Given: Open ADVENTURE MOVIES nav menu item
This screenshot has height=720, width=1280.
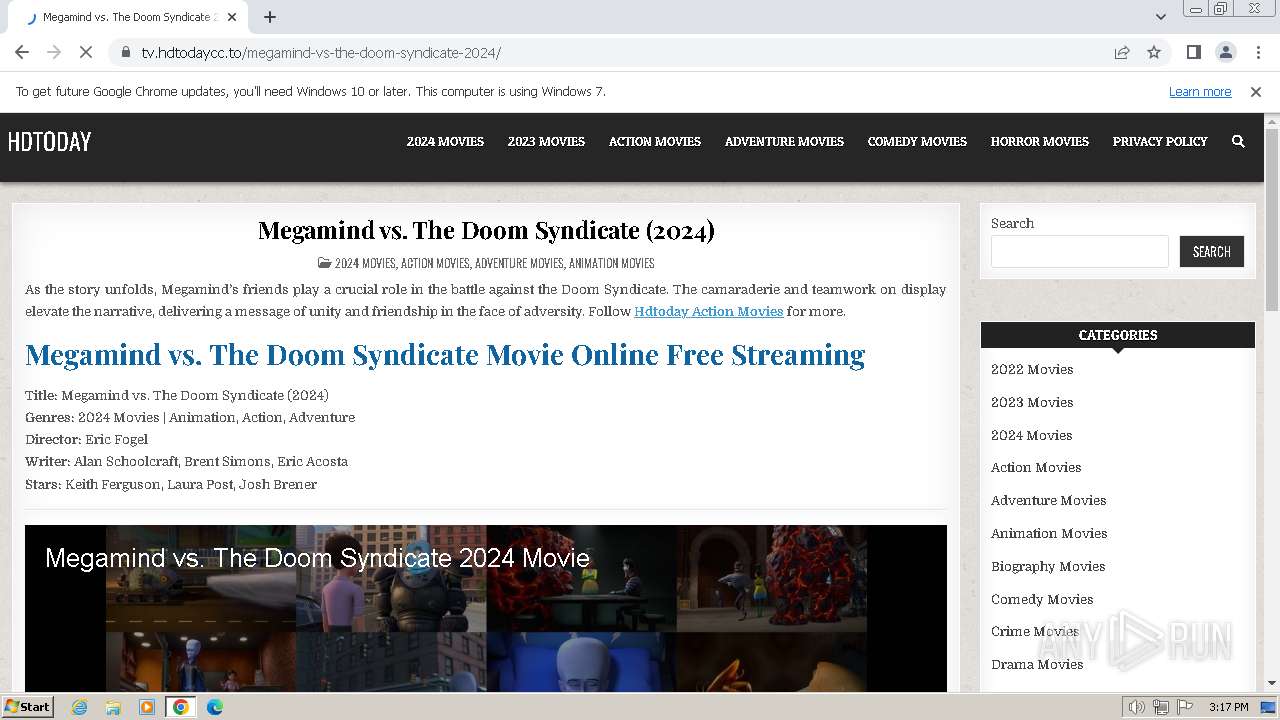Looking at the screenshot, I should pos(784,142).
